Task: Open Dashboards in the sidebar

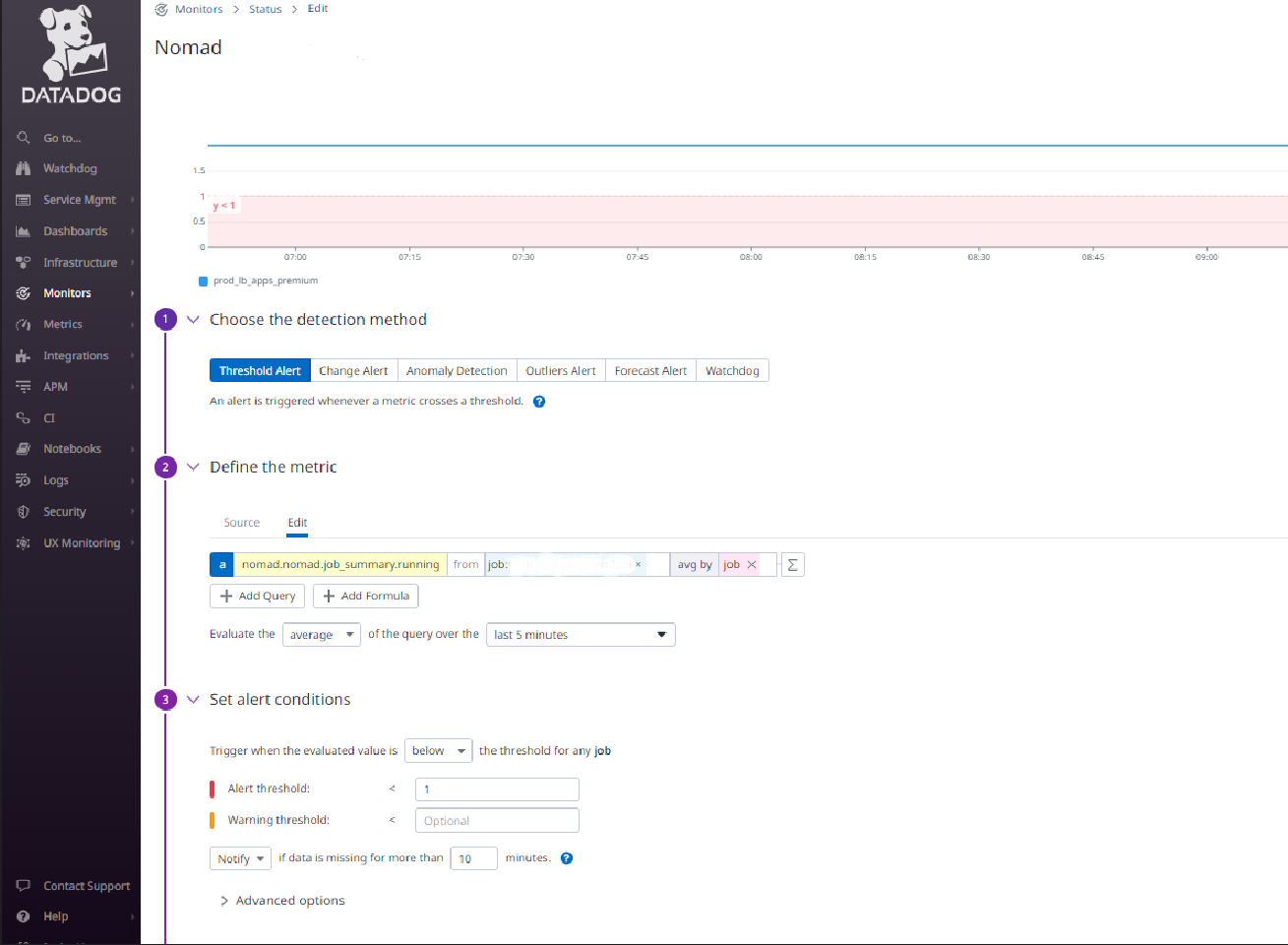Action: tap(75, 231)
